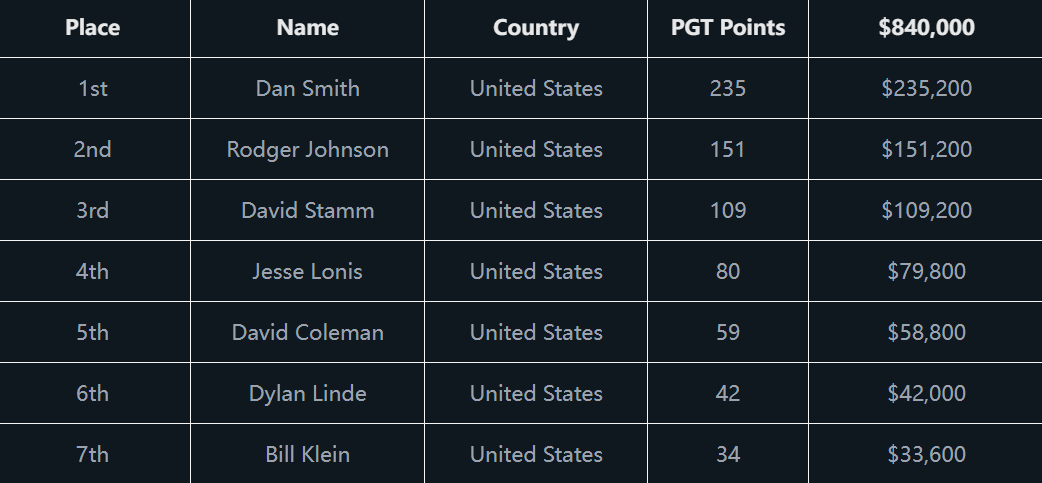Click the Bill Klein name cell

click(x=307, y=454)
